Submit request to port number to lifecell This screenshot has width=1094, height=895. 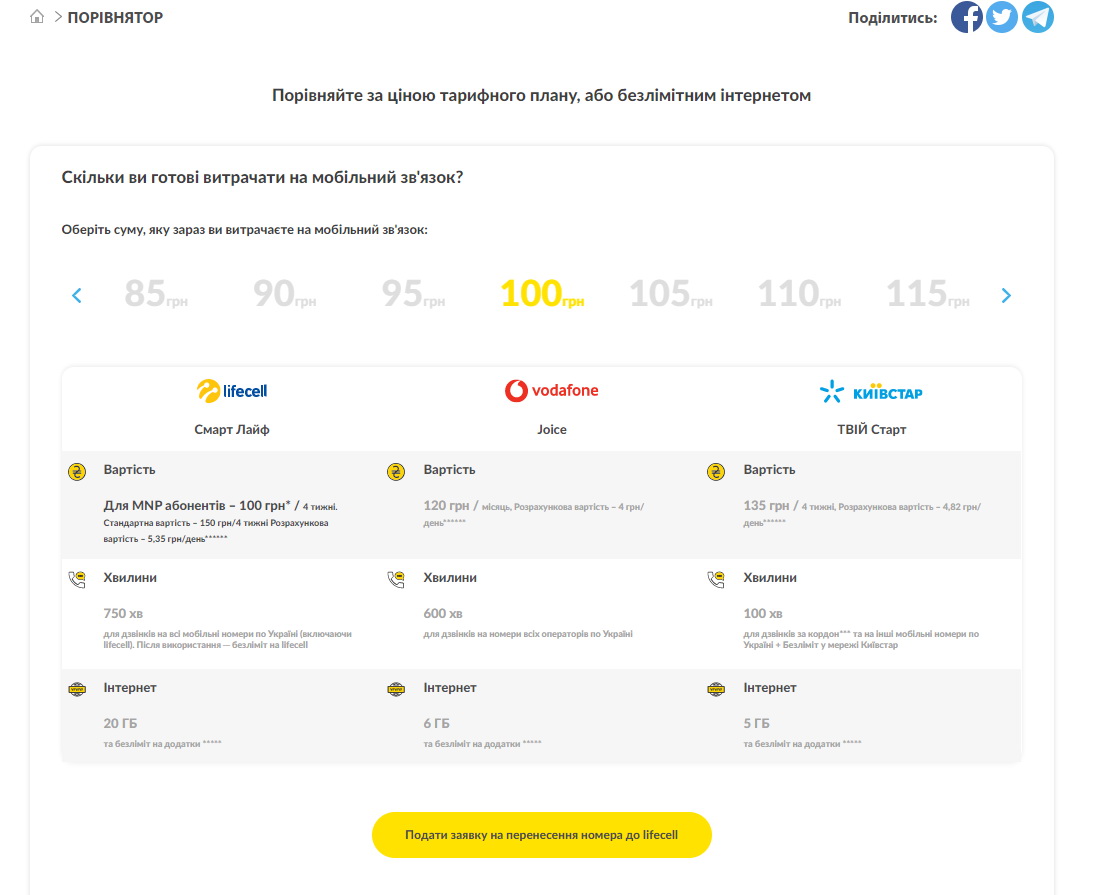[541, 835]
